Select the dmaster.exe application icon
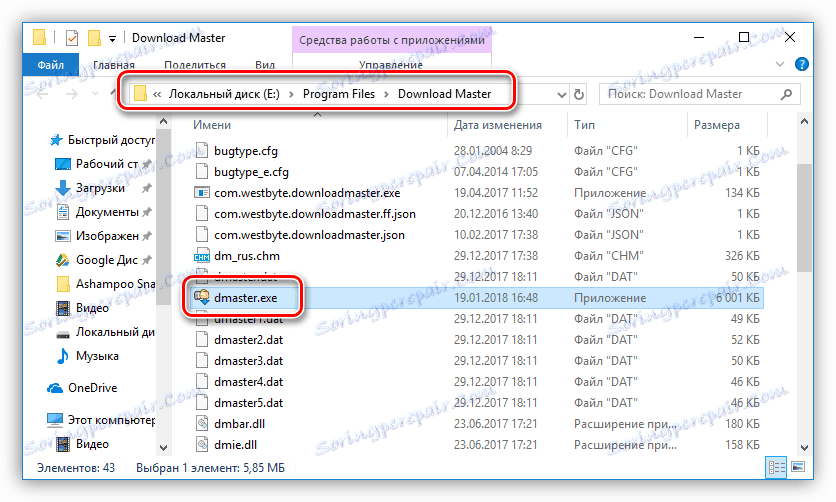Viewport: 836px width, 502px height. click(202, 297)
